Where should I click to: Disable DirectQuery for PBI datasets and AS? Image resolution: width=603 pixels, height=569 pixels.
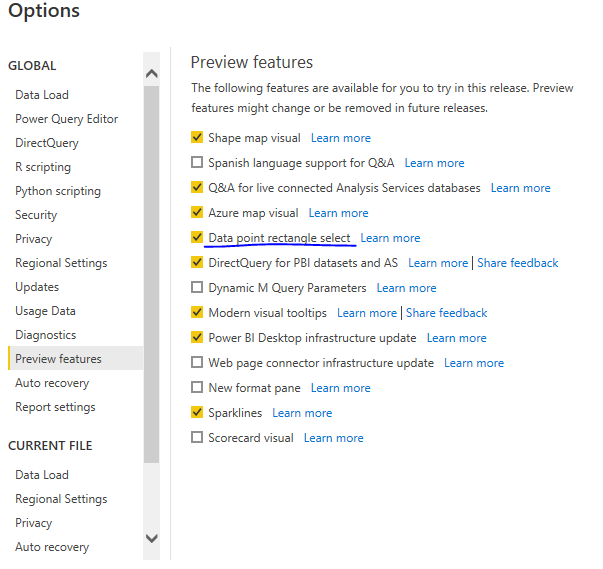[197, 262]
